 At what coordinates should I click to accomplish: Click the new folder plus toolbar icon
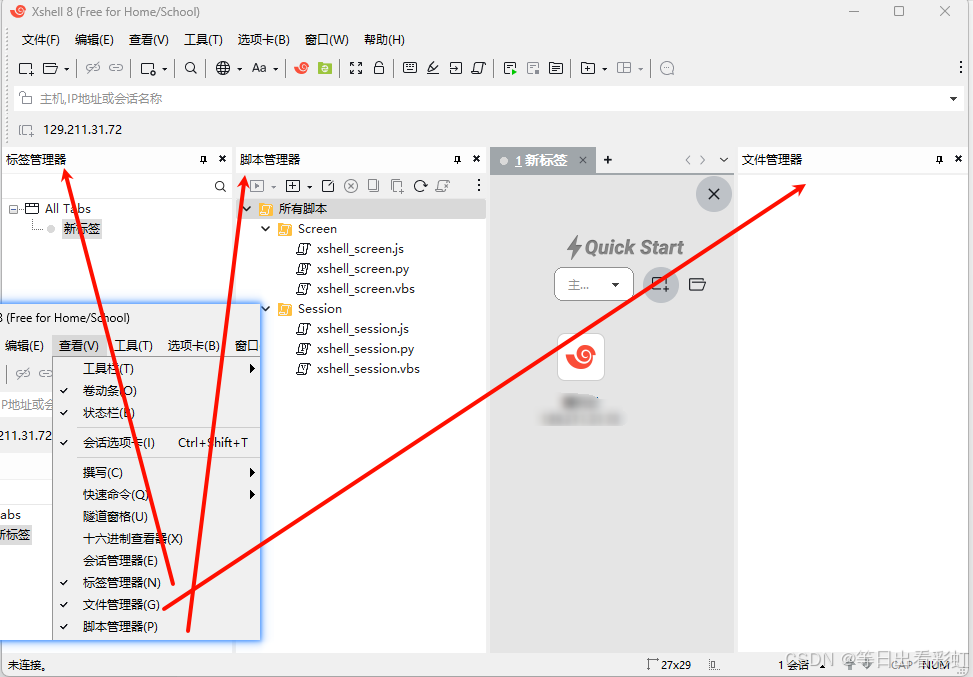click(588, 68)
